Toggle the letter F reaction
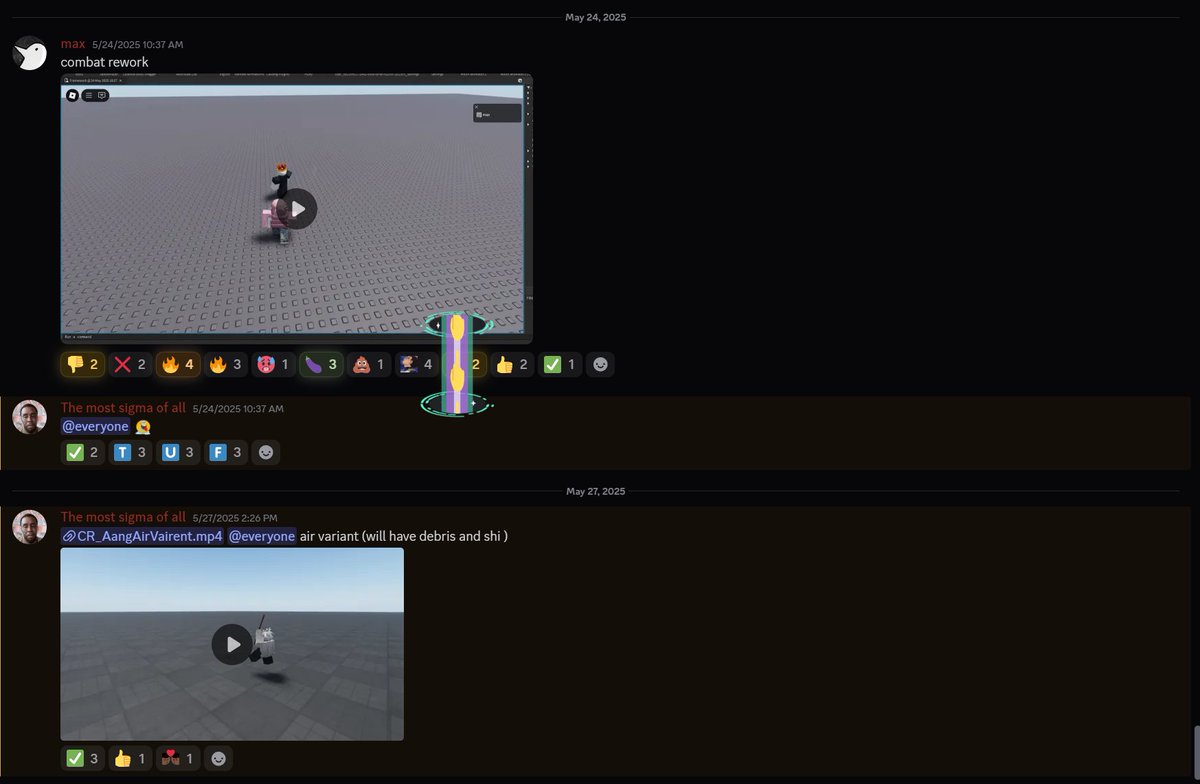 (225, 452)
